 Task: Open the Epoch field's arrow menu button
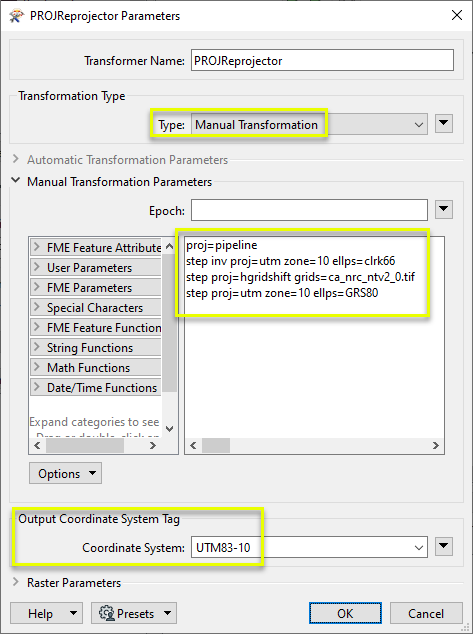coord(443,209)
